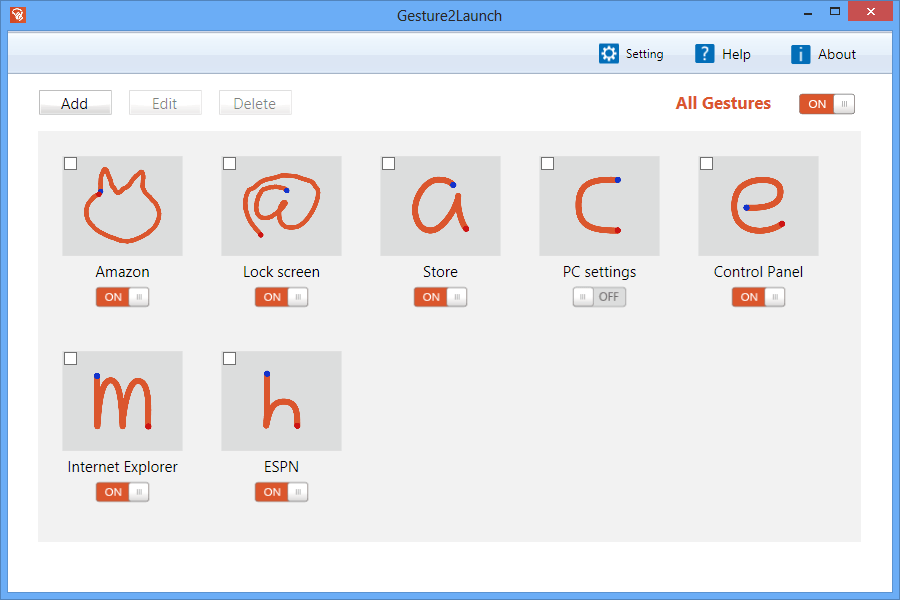Image resolution: width=900 pixels, height=600 pixels.
Task: Check the Amazon gesture checkbox
Action: 71,164
